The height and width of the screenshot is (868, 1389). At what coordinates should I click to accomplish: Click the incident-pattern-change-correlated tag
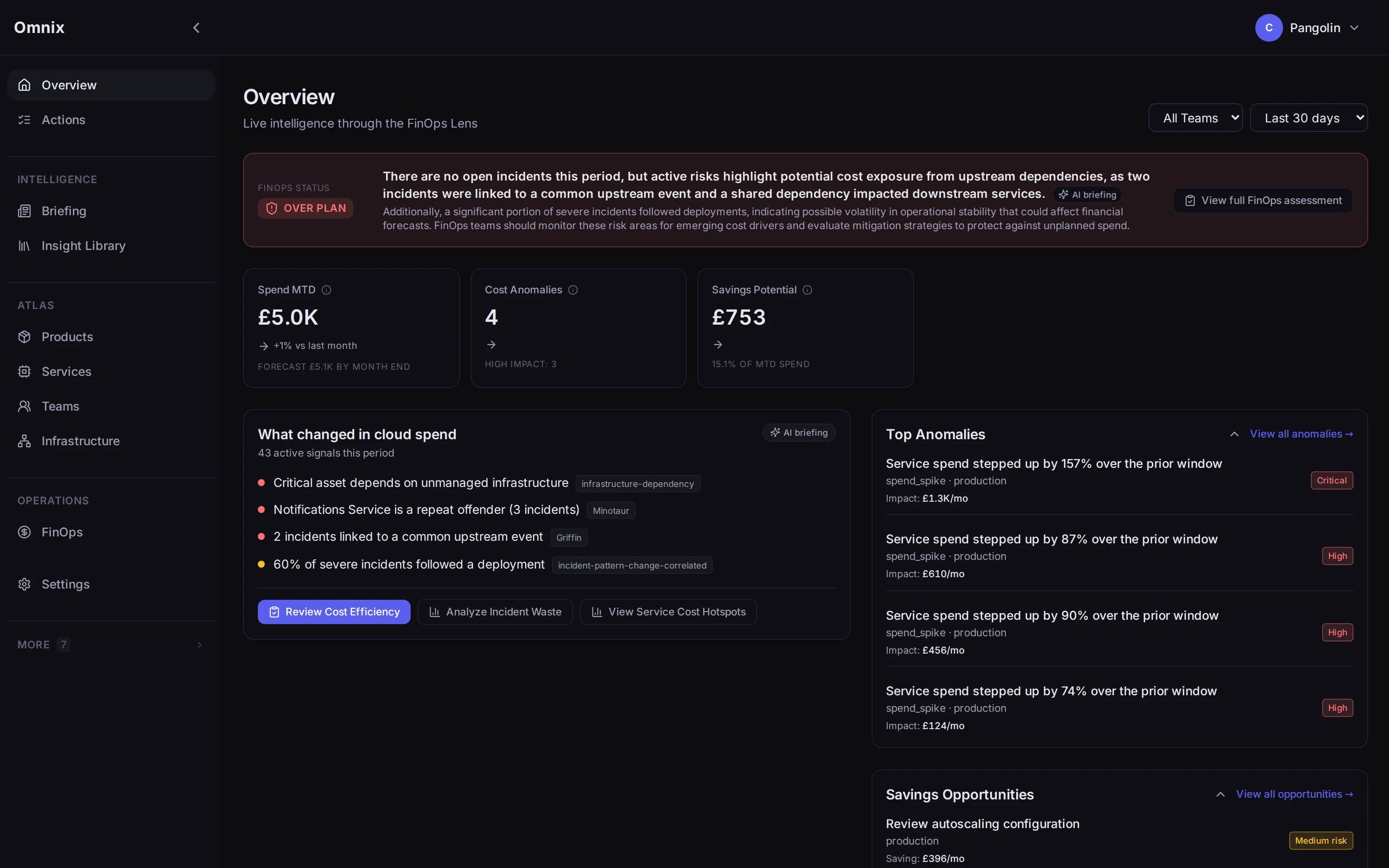pos(632,566)
